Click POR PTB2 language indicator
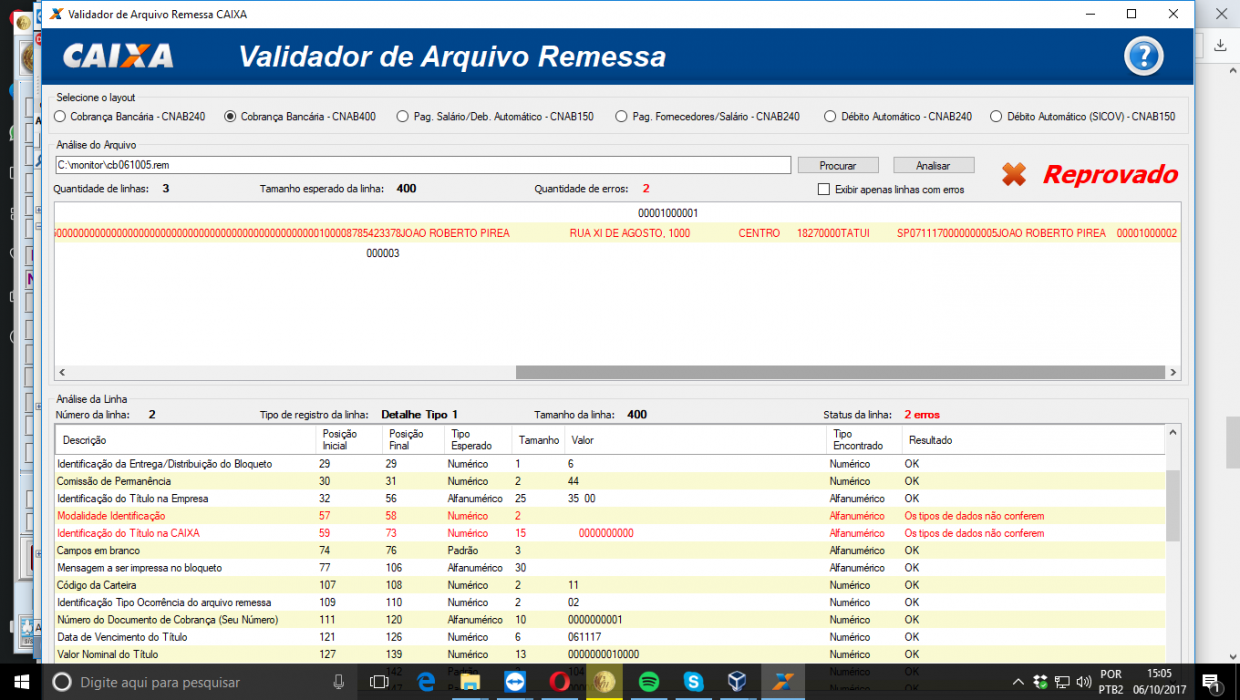 (x=1111, y=682)
